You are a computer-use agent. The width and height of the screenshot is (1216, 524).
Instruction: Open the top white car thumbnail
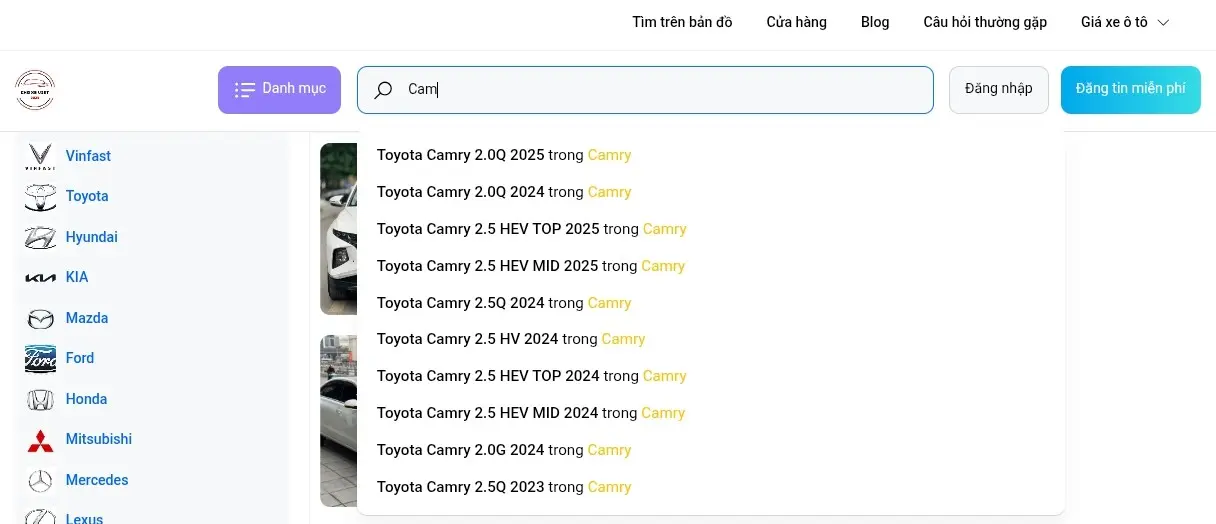(x=338, y=228)
